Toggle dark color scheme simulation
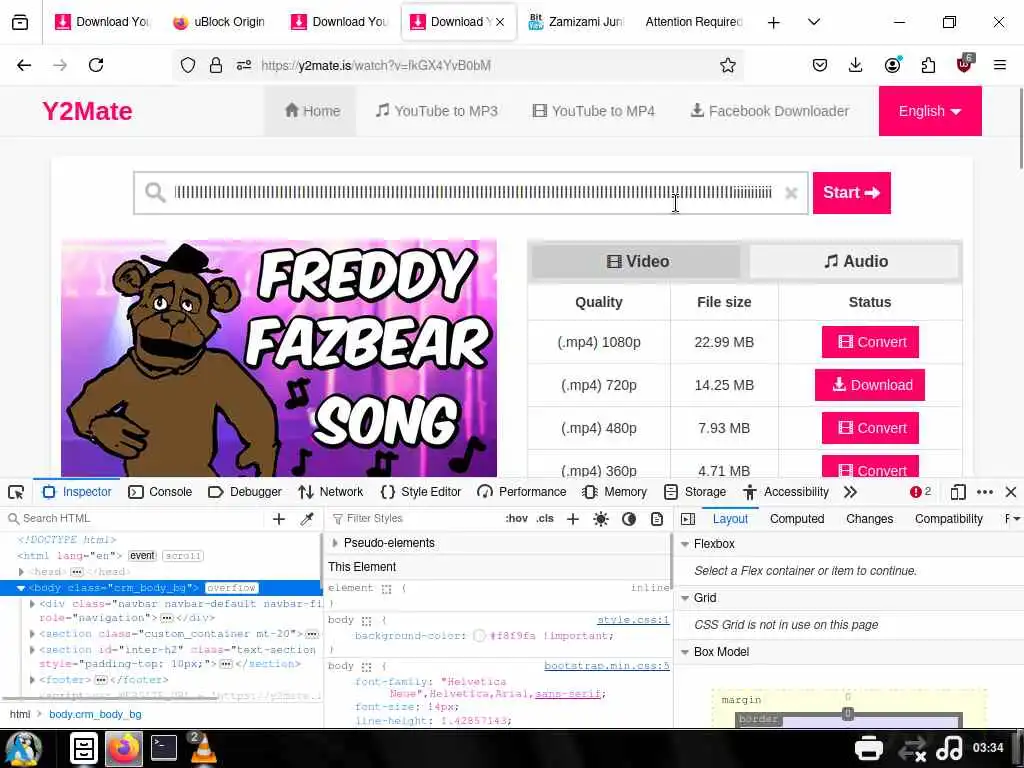 [x=629, y=519]
